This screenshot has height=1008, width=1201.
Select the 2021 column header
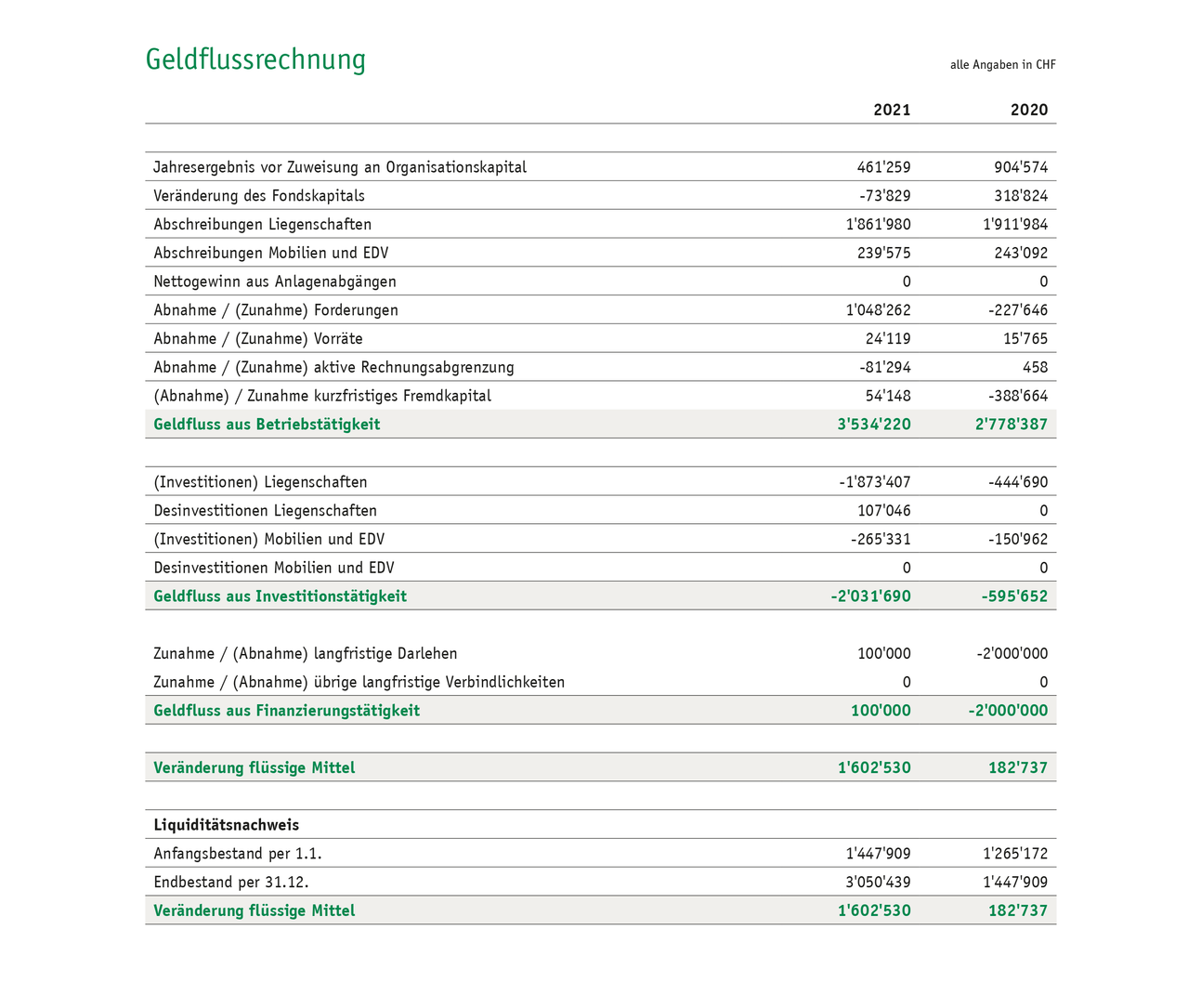892,110
